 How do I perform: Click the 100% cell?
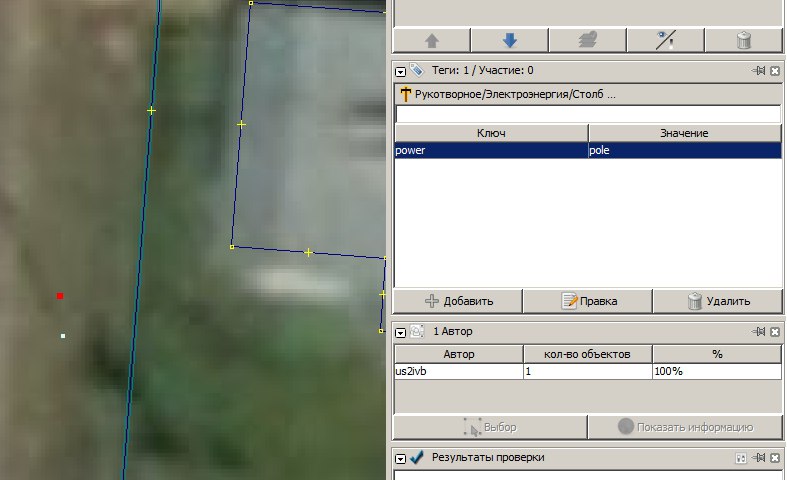click(717, 371)
